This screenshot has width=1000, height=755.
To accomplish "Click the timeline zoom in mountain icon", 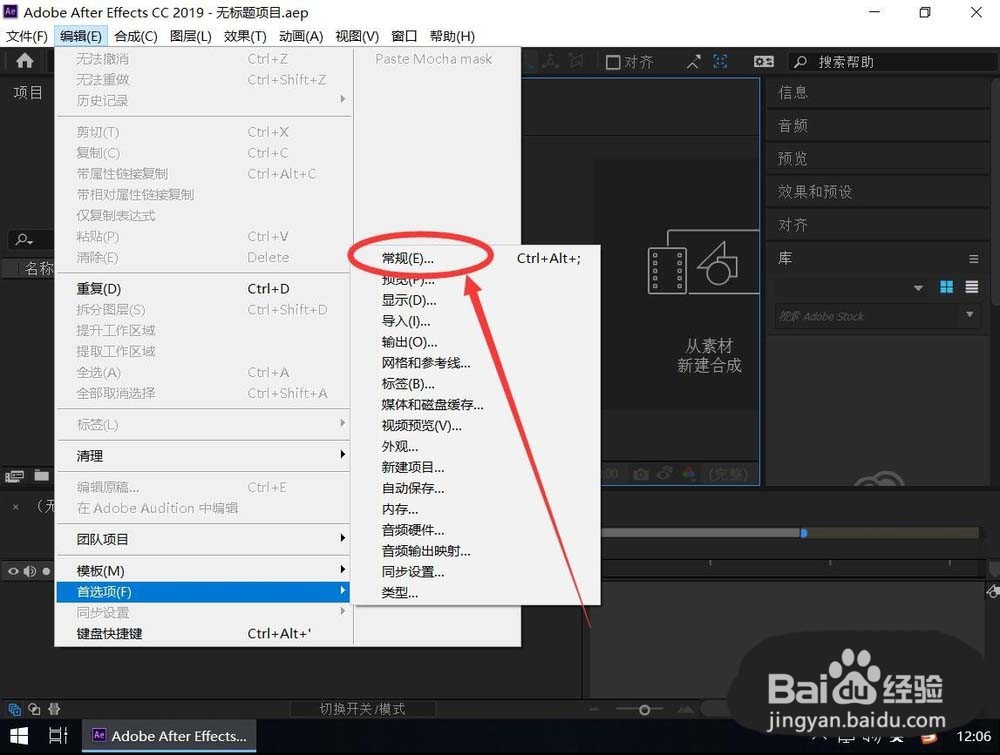I will coord(686,709).
